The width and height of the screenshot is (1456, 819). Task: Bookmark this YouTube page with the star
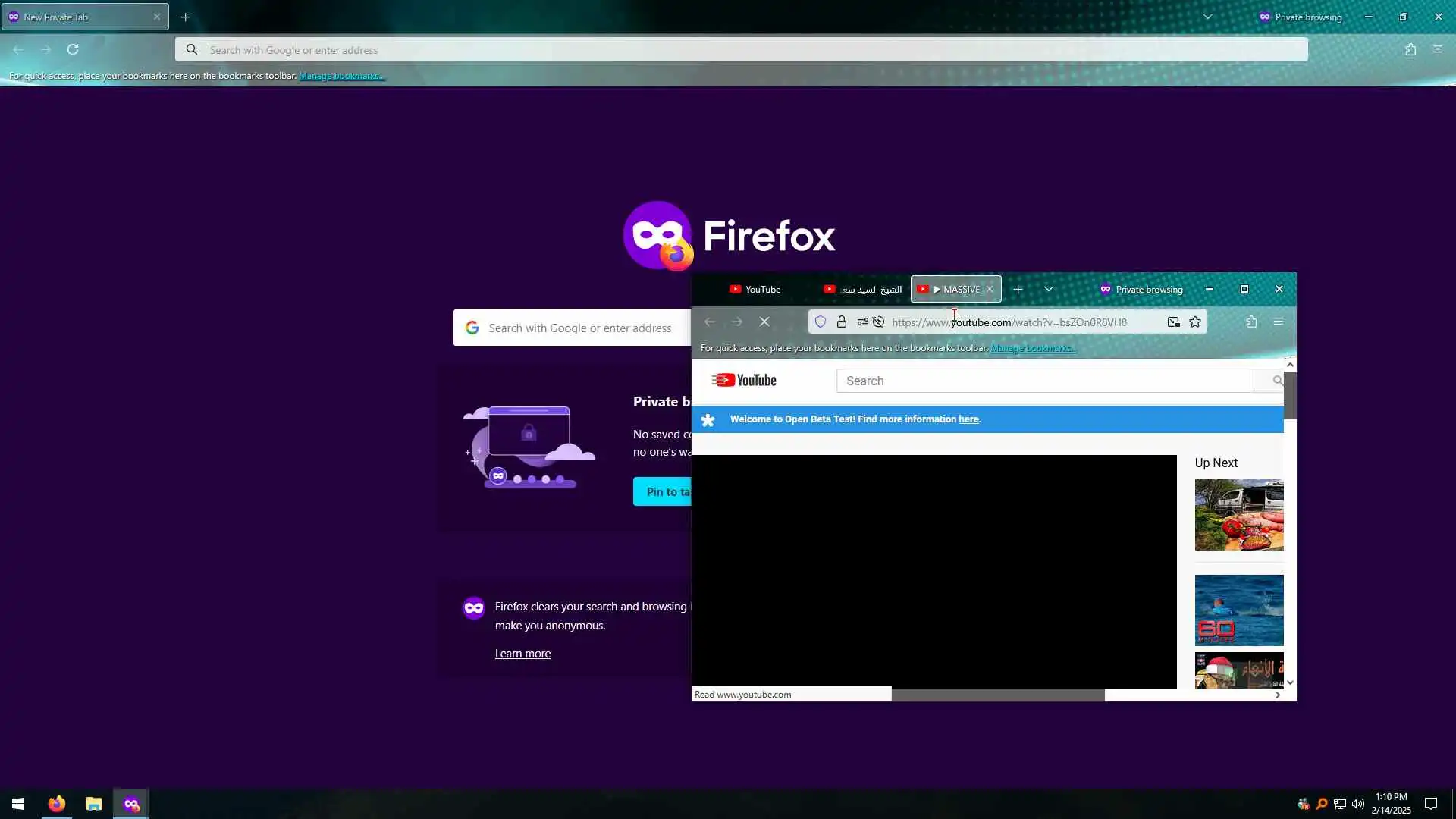(x=1195, y=322)
